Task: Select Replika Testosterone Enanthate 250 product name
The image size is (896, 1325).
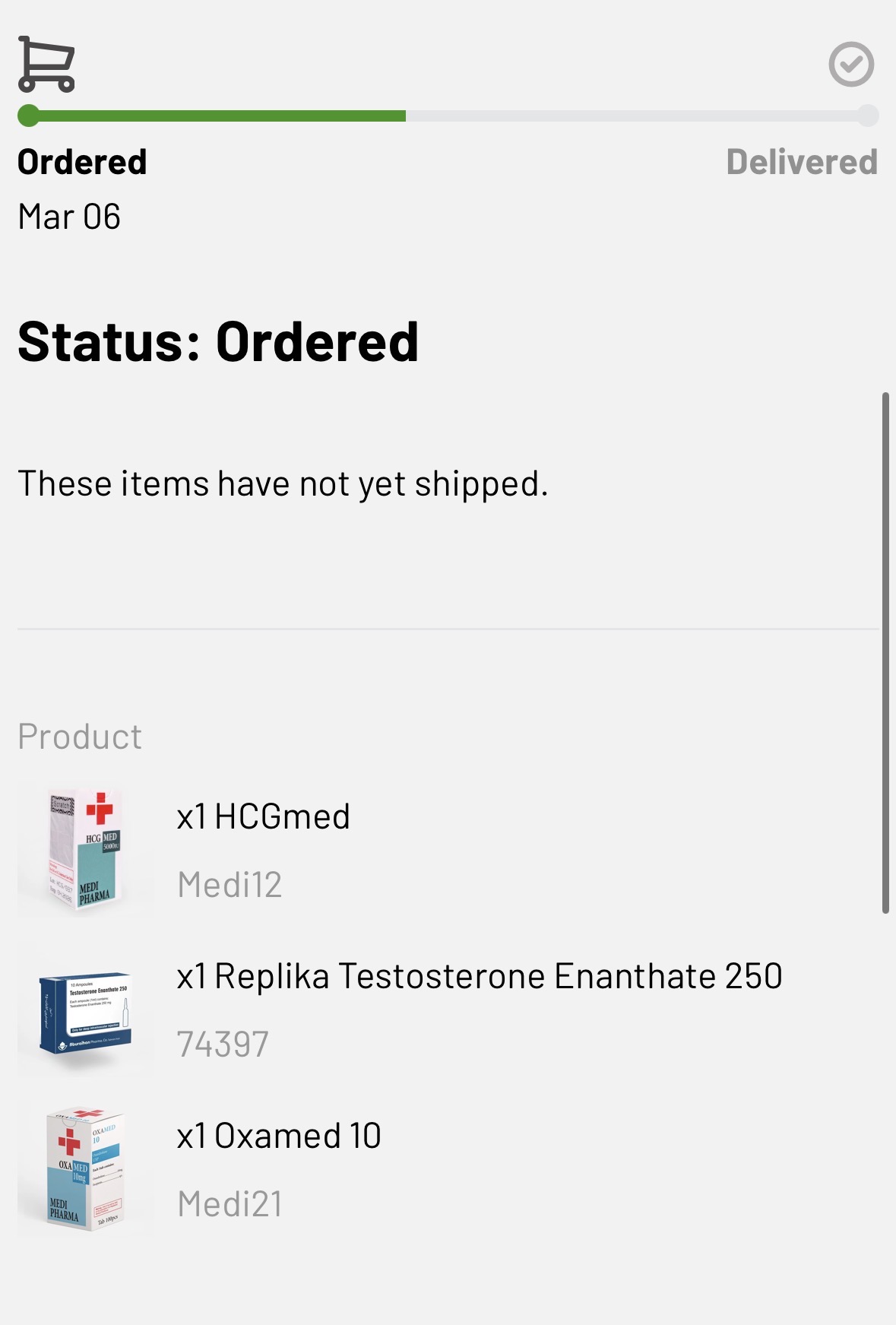Action: click(479, 977)
